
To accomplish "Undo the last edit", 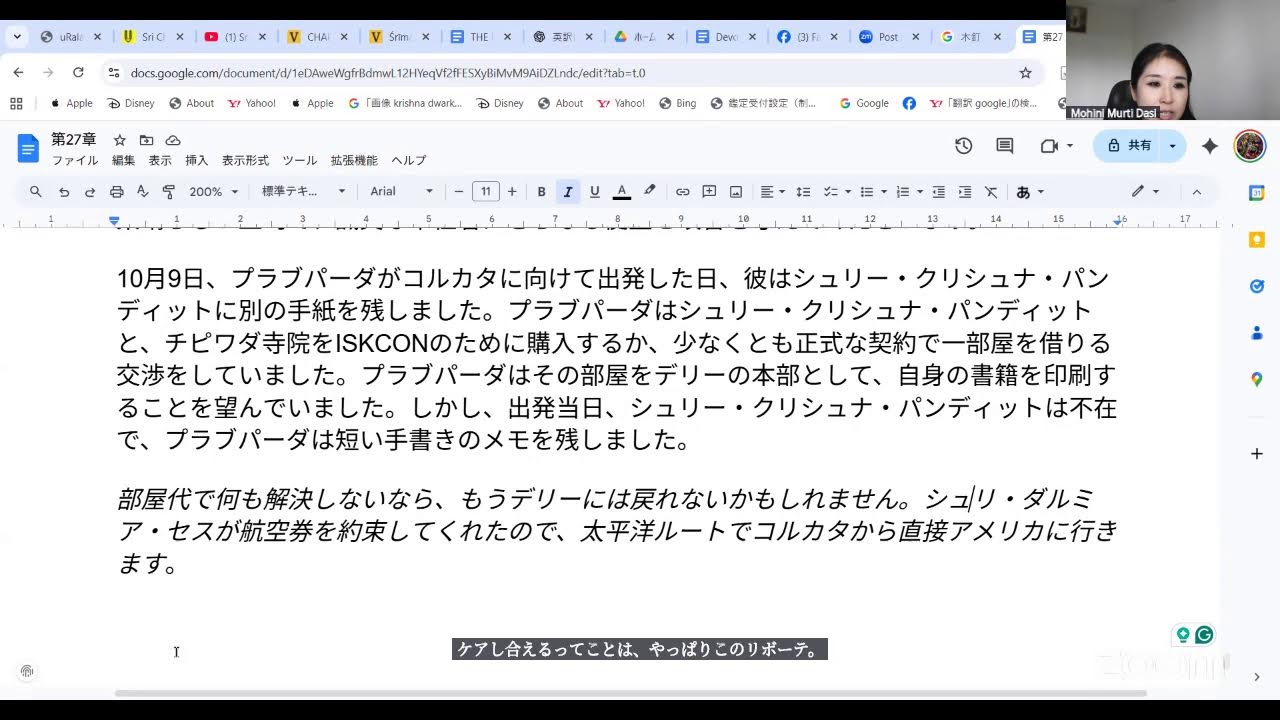I will 64,192.
